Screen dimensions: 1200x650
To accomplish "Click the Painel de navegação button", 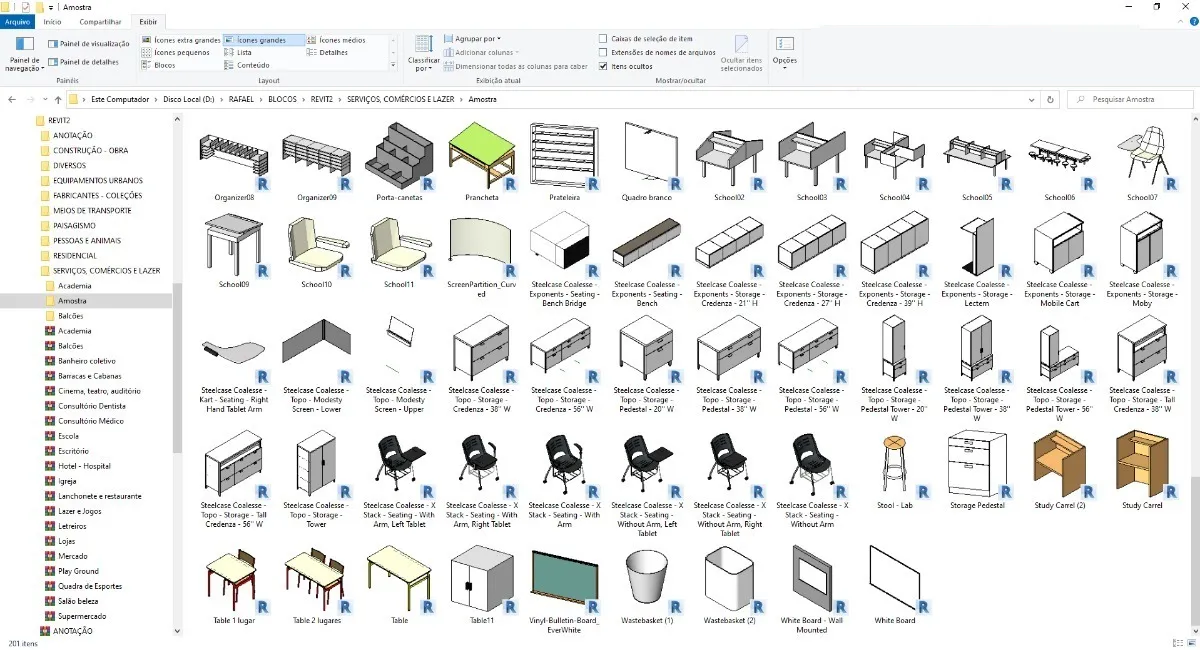I will [24, 54].
